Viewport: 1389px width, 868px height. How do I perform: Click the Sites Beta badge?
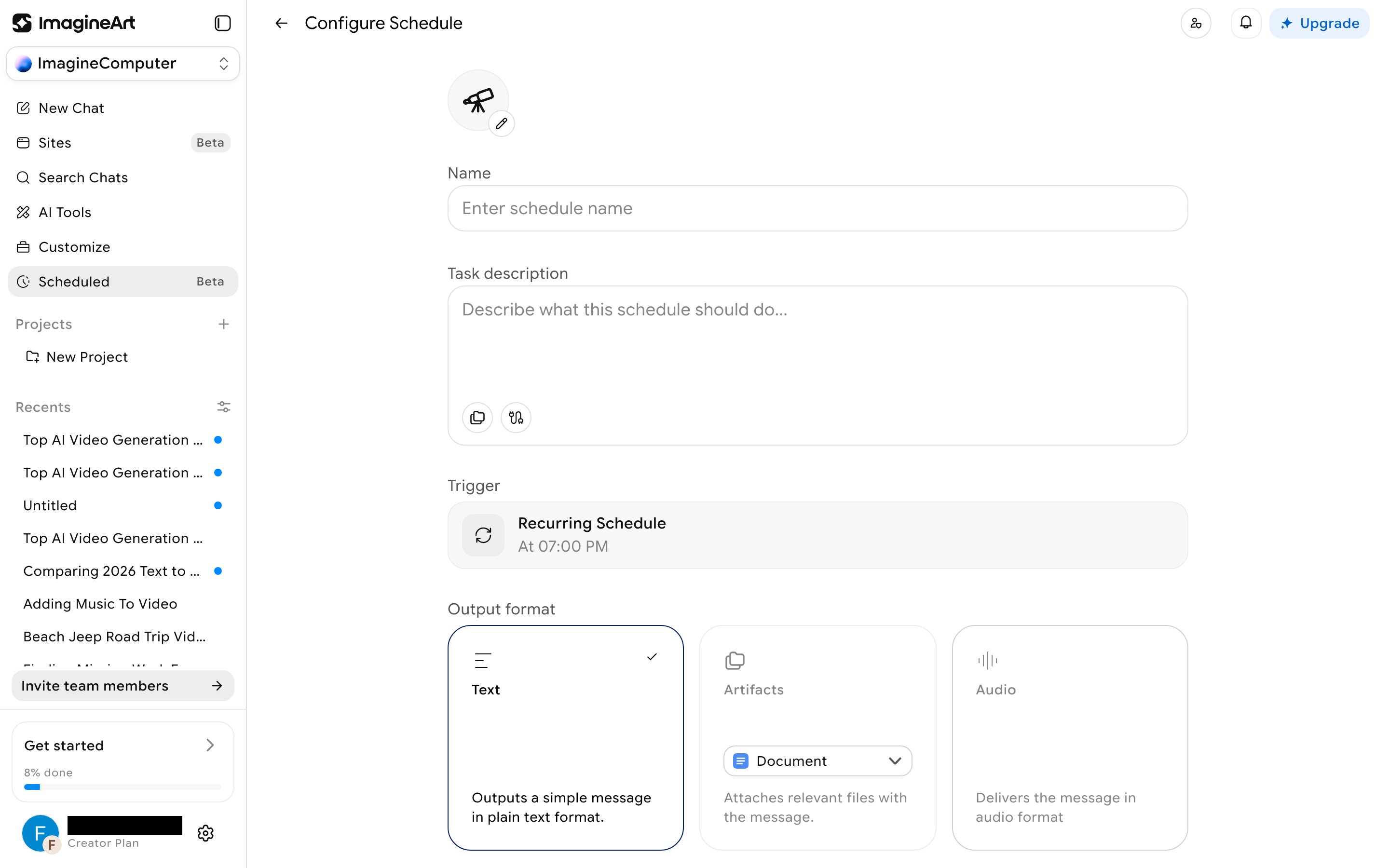tap(210, 142)
